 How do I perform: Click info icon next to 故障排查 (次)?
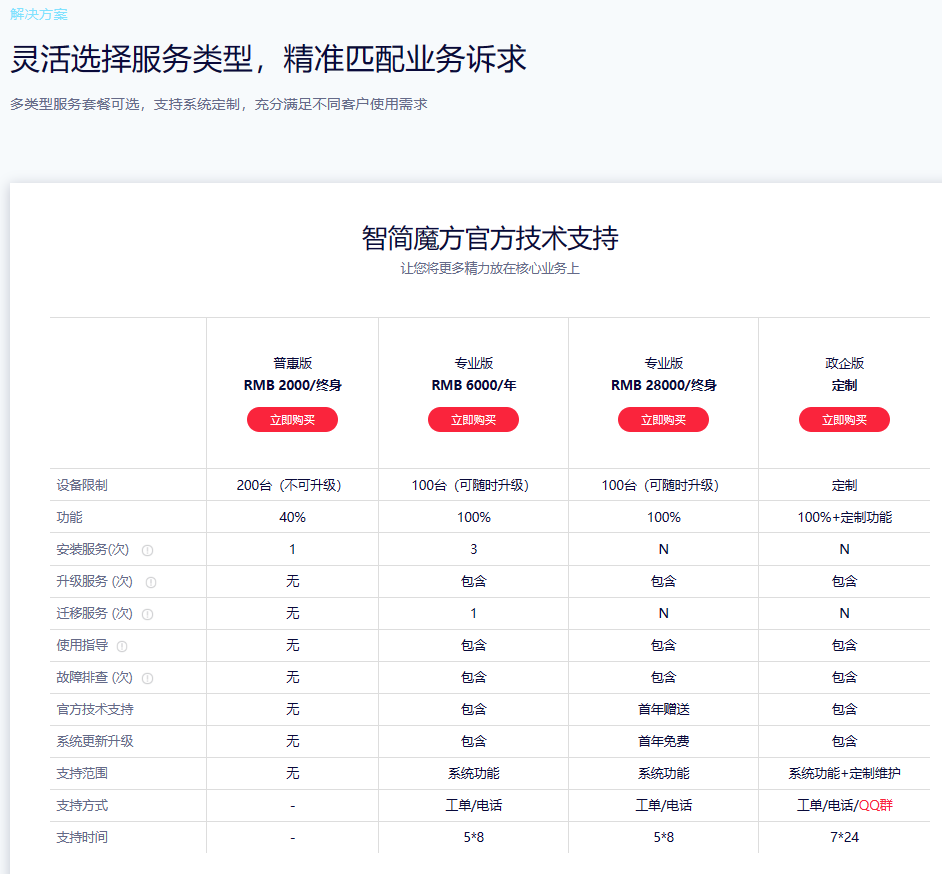(x=147, y=678)
